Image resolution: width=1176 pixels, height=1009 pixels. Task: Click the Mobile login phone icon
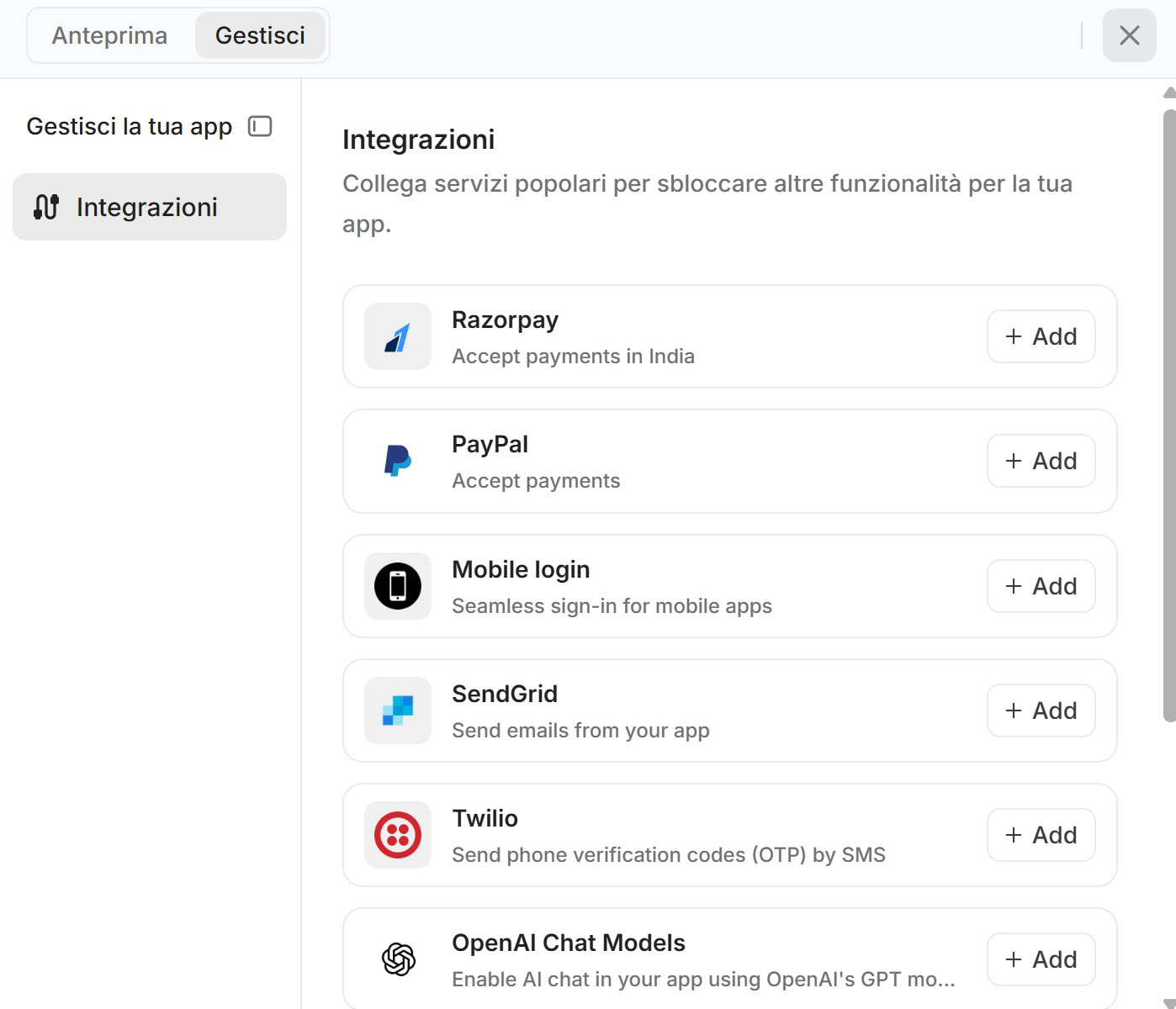click(397, 586)
